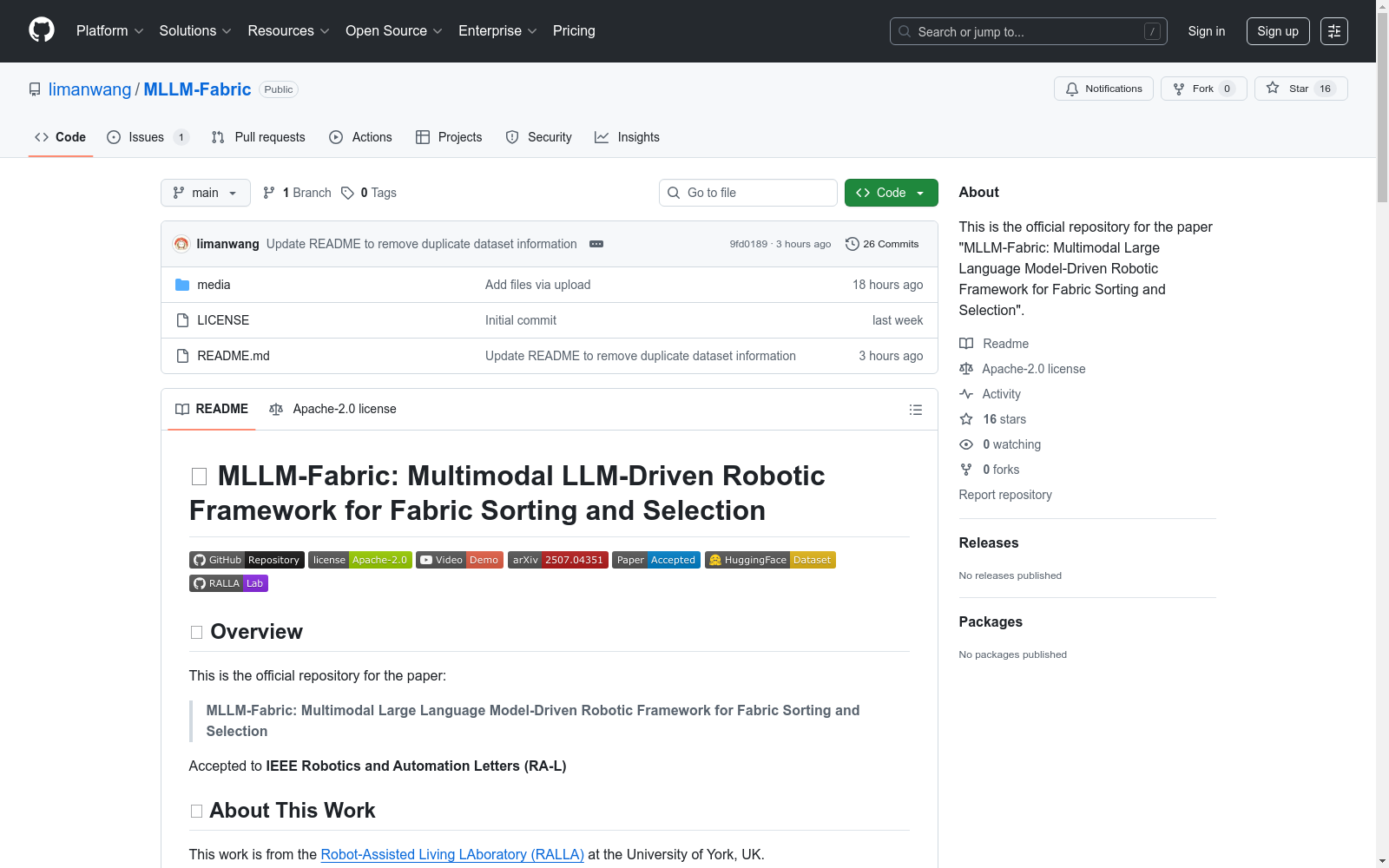Open the global navigation menu icon
The height and width of the screenshot is (868, 1389).
1334,31
